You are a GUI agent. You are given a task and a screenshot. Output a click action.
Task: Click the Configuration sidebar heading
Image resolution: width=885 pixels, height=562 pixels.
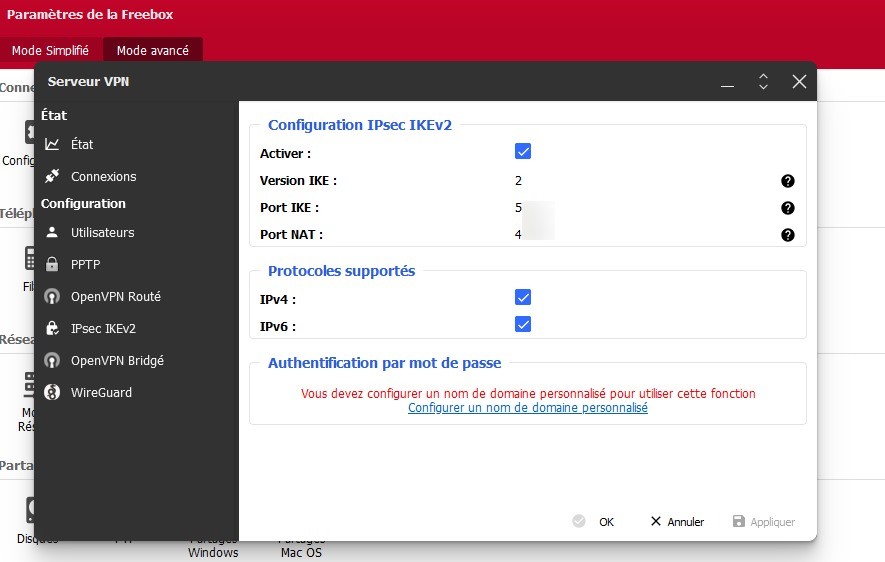83,204
